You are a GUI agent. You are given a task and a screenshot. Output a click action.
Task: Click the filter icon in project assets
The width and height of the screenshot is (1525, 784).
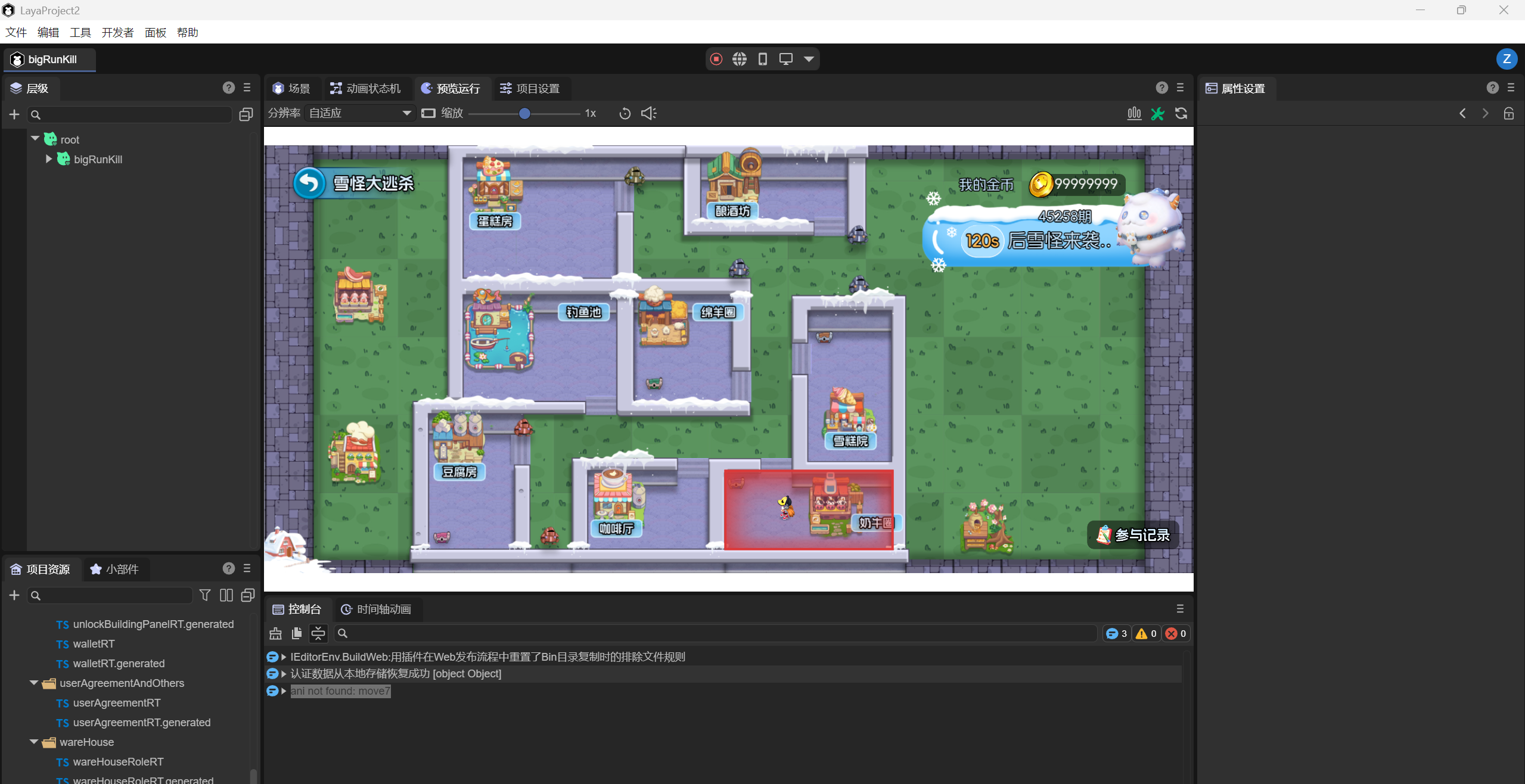click(205, 595)
